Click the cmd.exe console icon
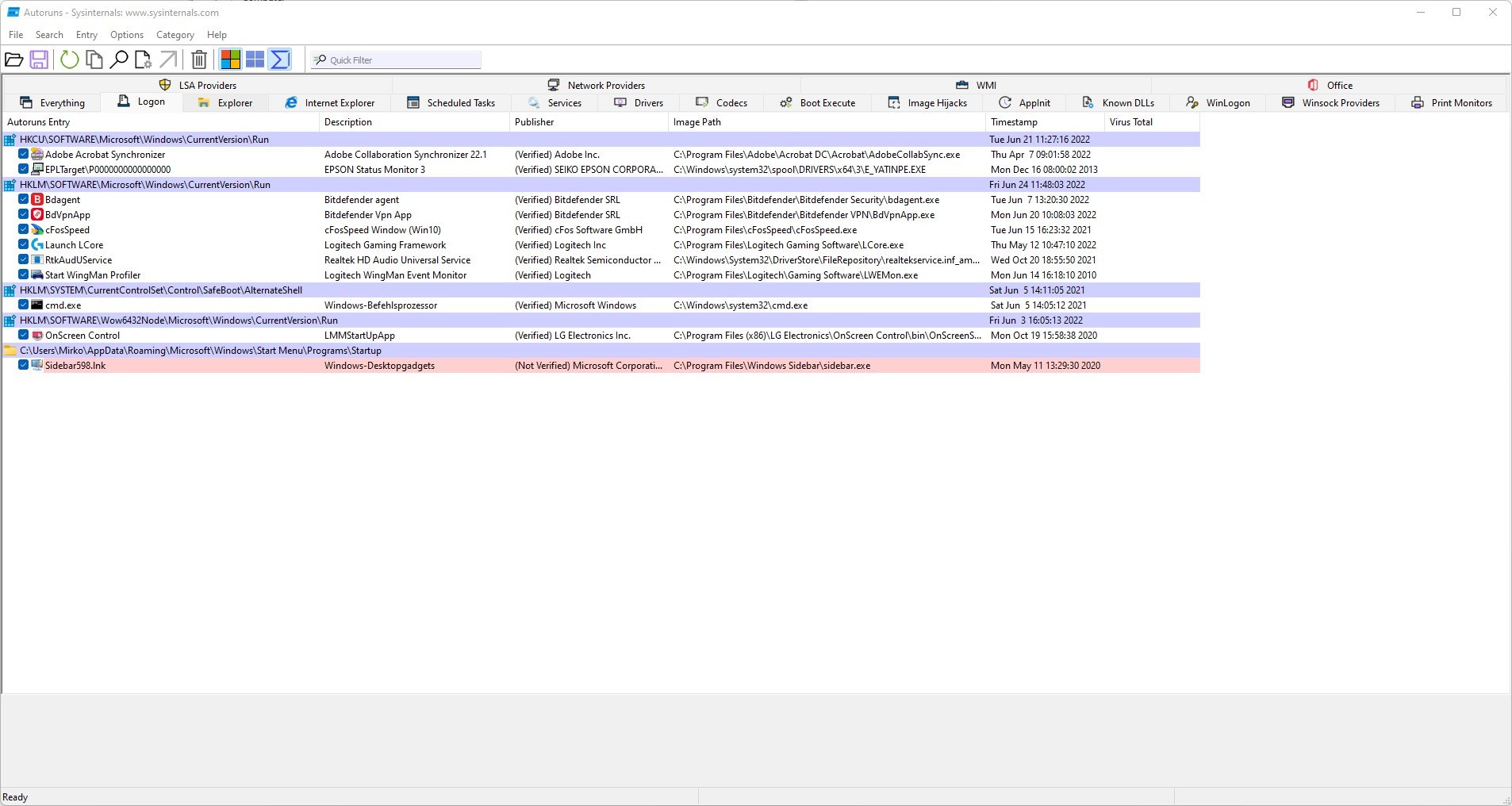The height and width of the screenshot is (806, 1512). coord(36,305)
